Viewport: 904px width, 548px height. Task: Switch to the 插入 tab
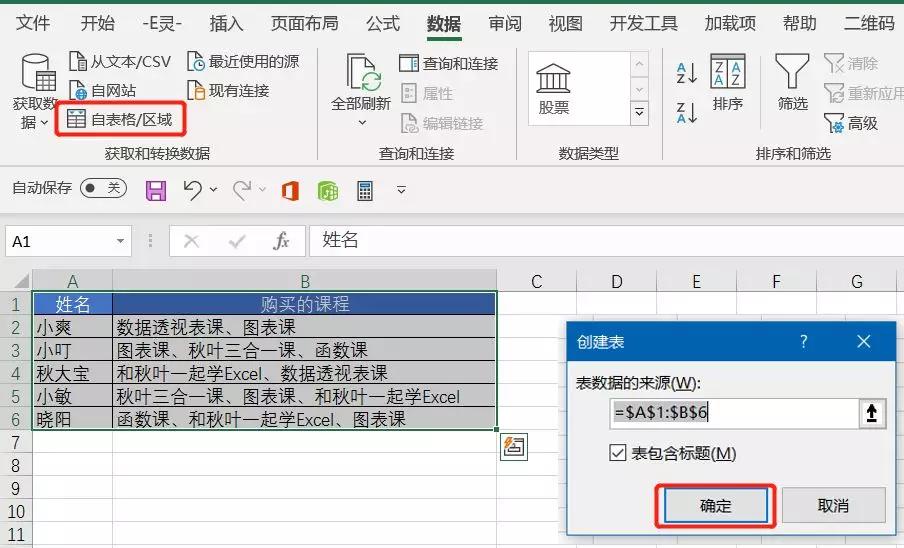tap(226, 23)
